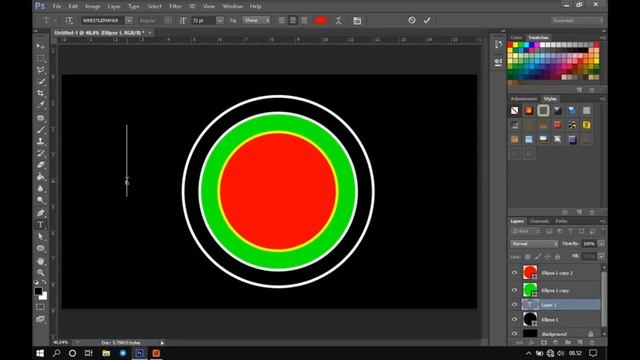Image resolution: width=640 pixels, height=360 pixels.
Task: Hide the Ellipse 1 copy 2 layer
Action: (x=514, y=273)
